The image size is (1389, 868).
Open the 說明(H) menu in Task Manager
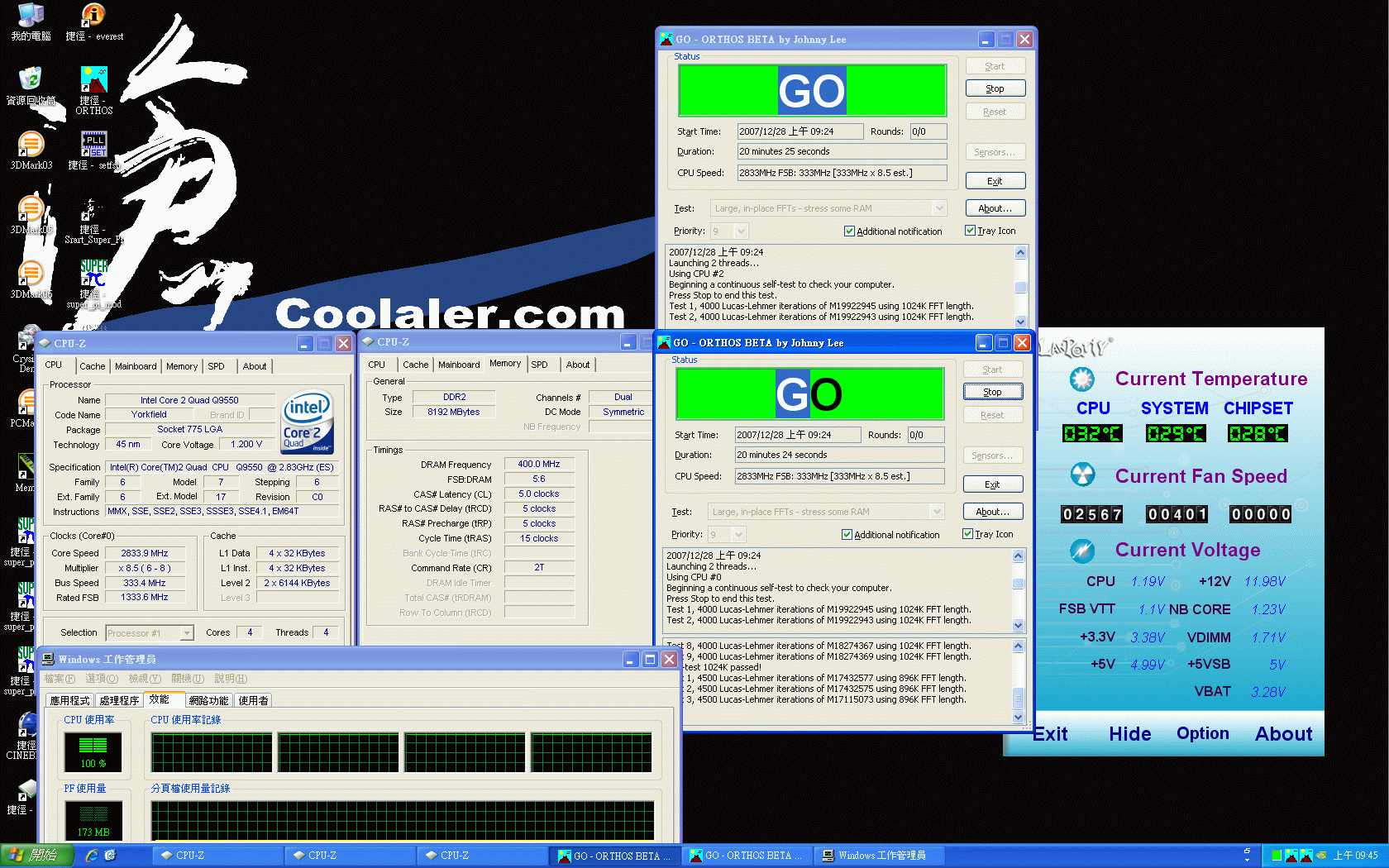pos(231,679)
